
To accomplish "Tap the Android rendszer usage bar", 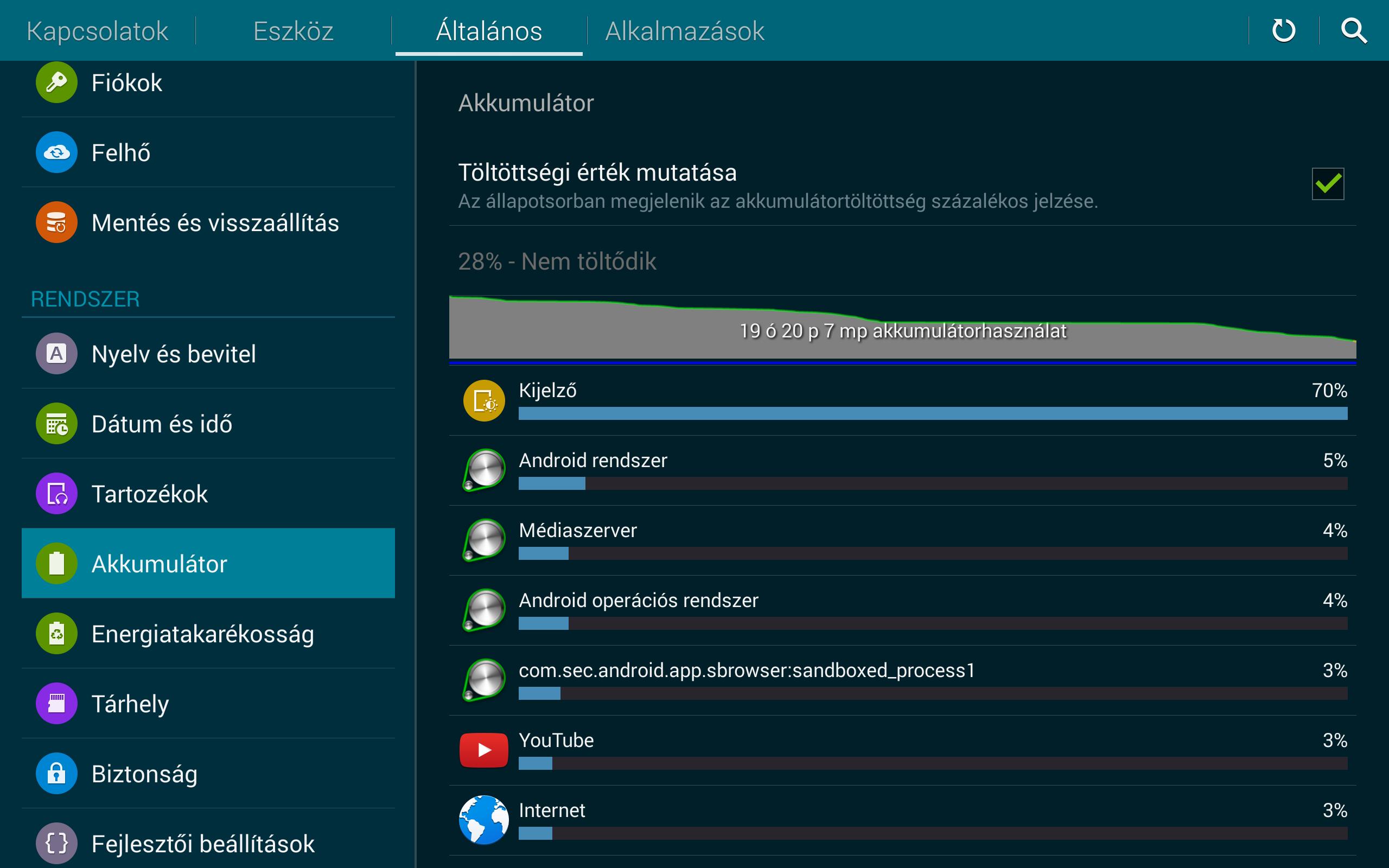I will tap(932, 483).
